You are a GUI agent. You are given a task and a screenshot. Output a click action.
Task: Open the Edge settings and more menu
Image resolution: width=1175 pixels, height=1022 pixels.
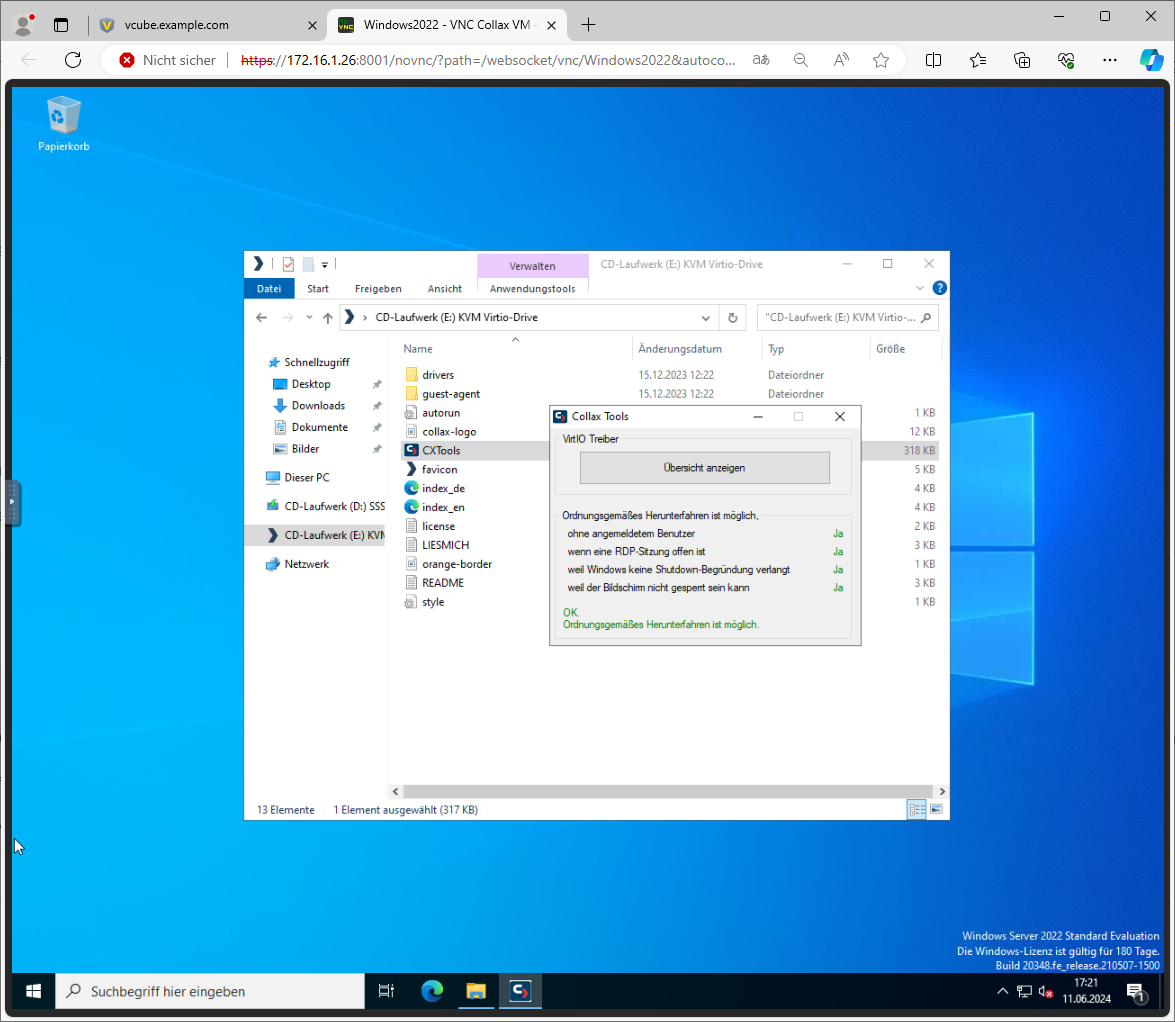coord(1110,60)
